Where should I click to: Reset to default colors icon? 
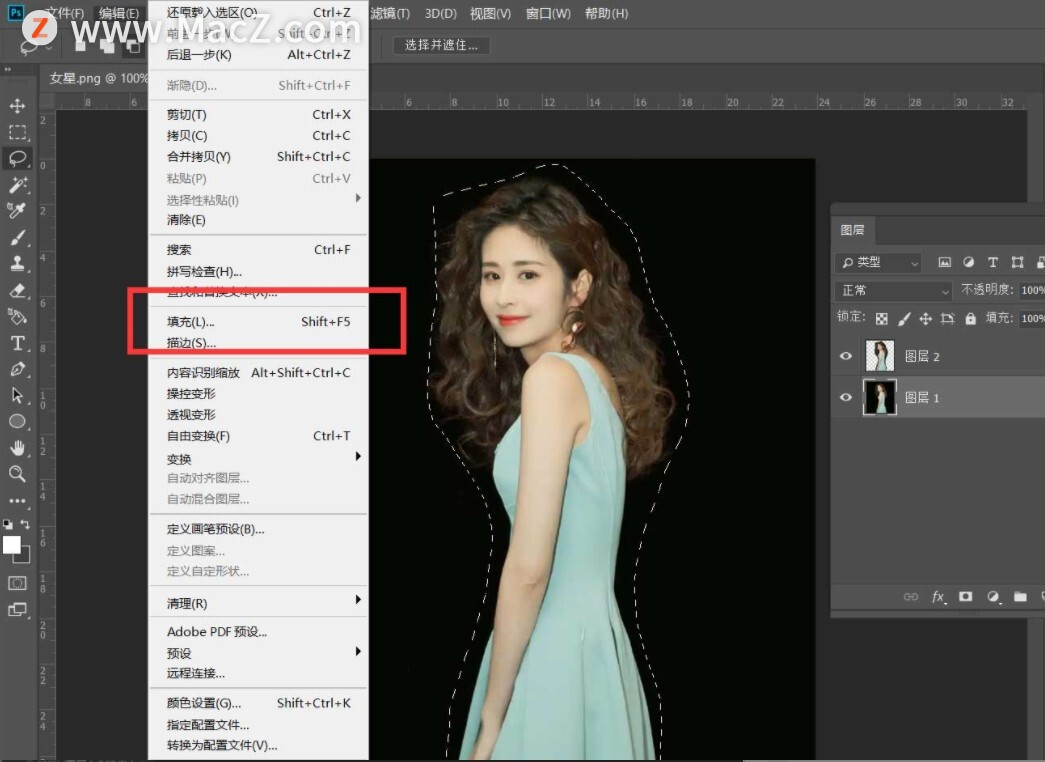(x=7, y=524)
